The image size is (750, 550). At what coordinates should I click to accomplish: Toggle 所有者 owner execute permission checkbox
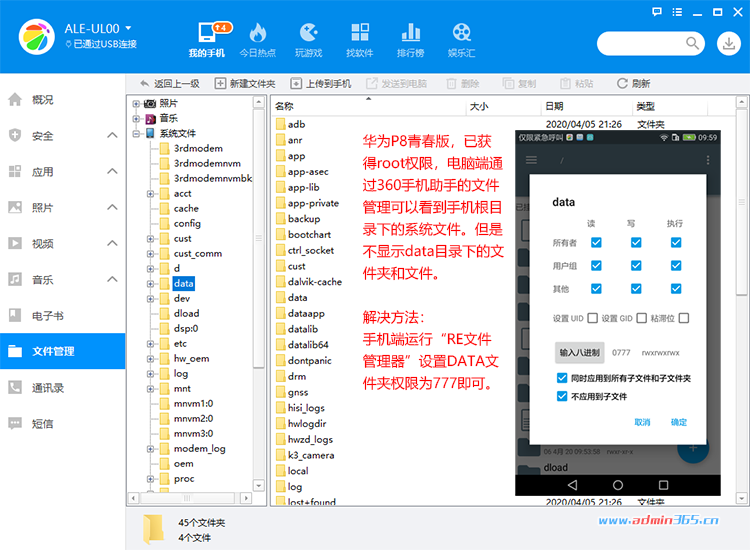click(x=676, y=242)
